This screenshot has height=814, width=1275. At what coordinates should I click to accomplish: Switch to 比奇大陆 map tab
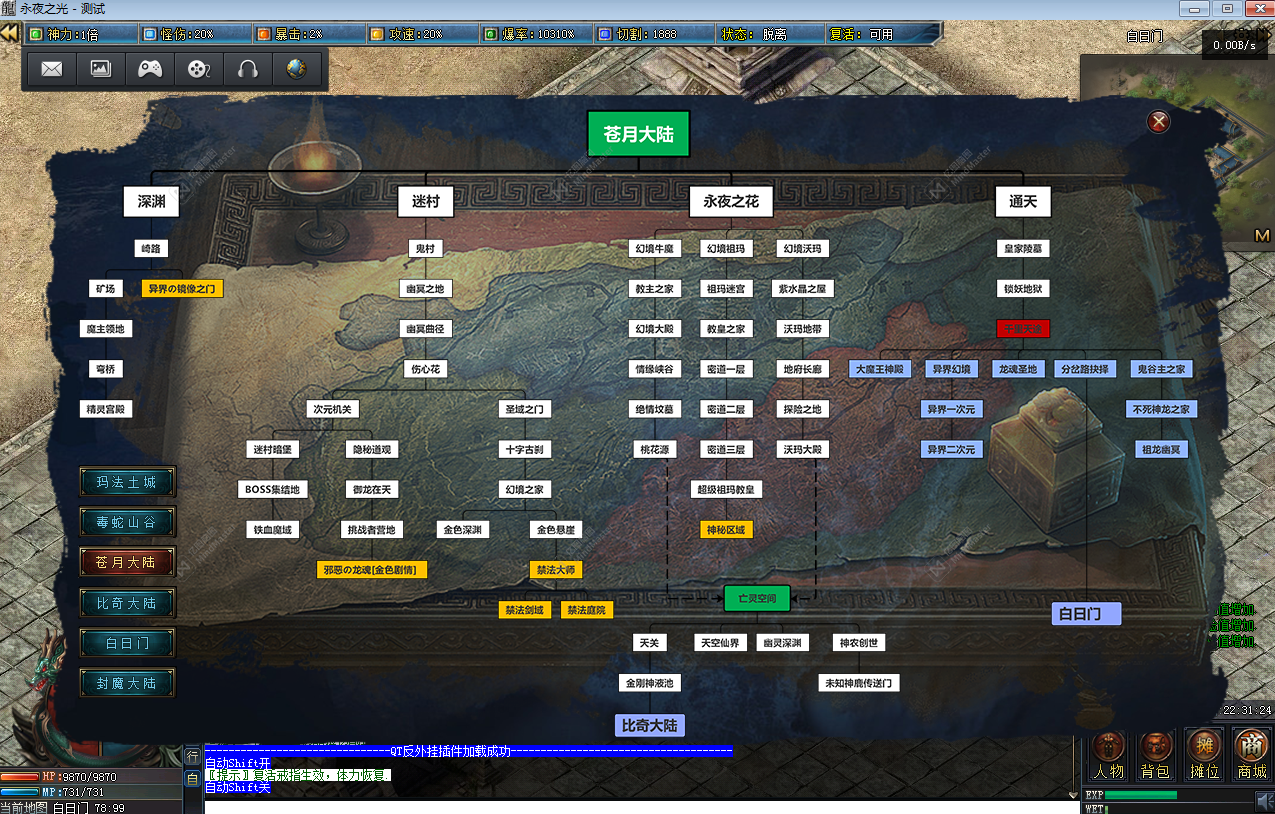[127, 603]
